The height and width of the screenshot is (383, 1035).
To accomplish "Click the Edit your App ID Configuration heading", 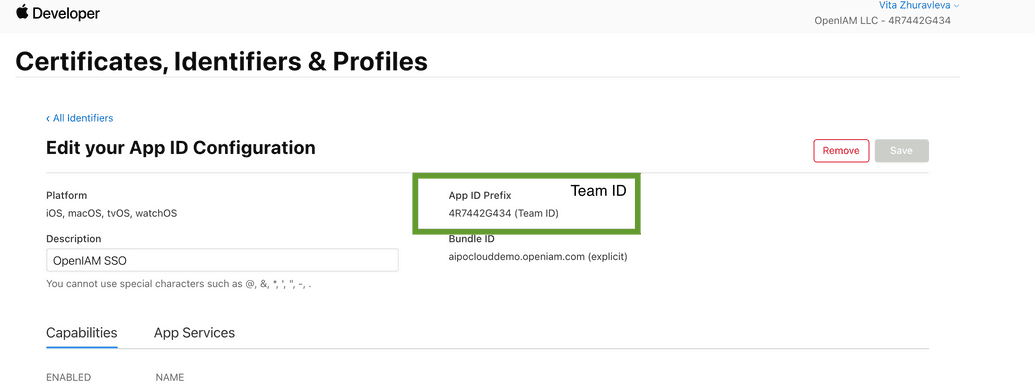I will tap(180, 147).
